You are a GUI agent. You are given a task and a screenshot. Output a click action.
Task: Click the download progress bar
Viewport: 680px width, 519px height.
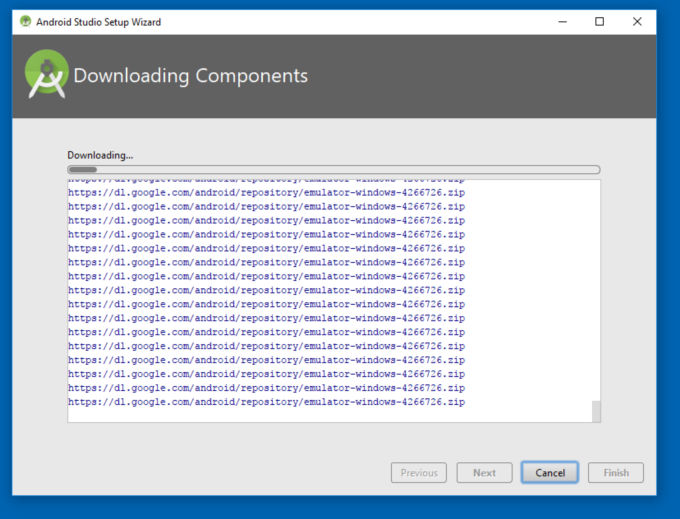334,170
